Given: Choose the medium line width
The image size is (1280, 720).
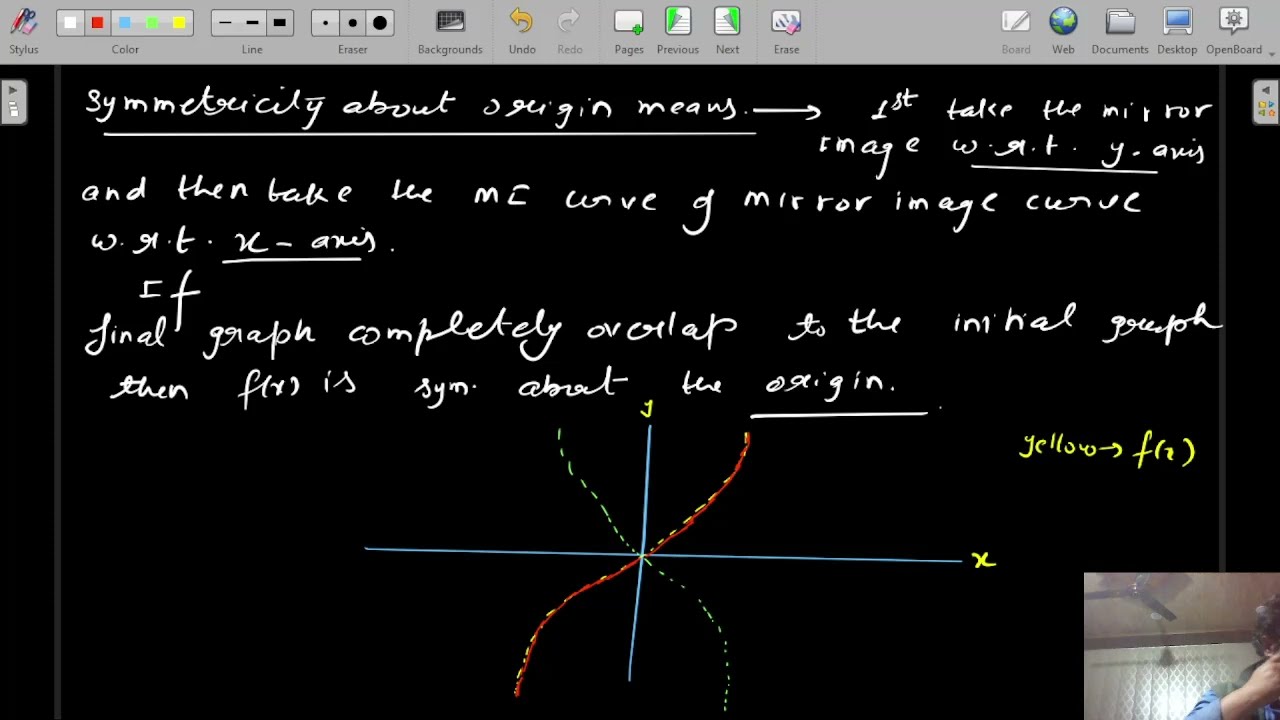Looking at the screenshot, I should pos(252,23).
